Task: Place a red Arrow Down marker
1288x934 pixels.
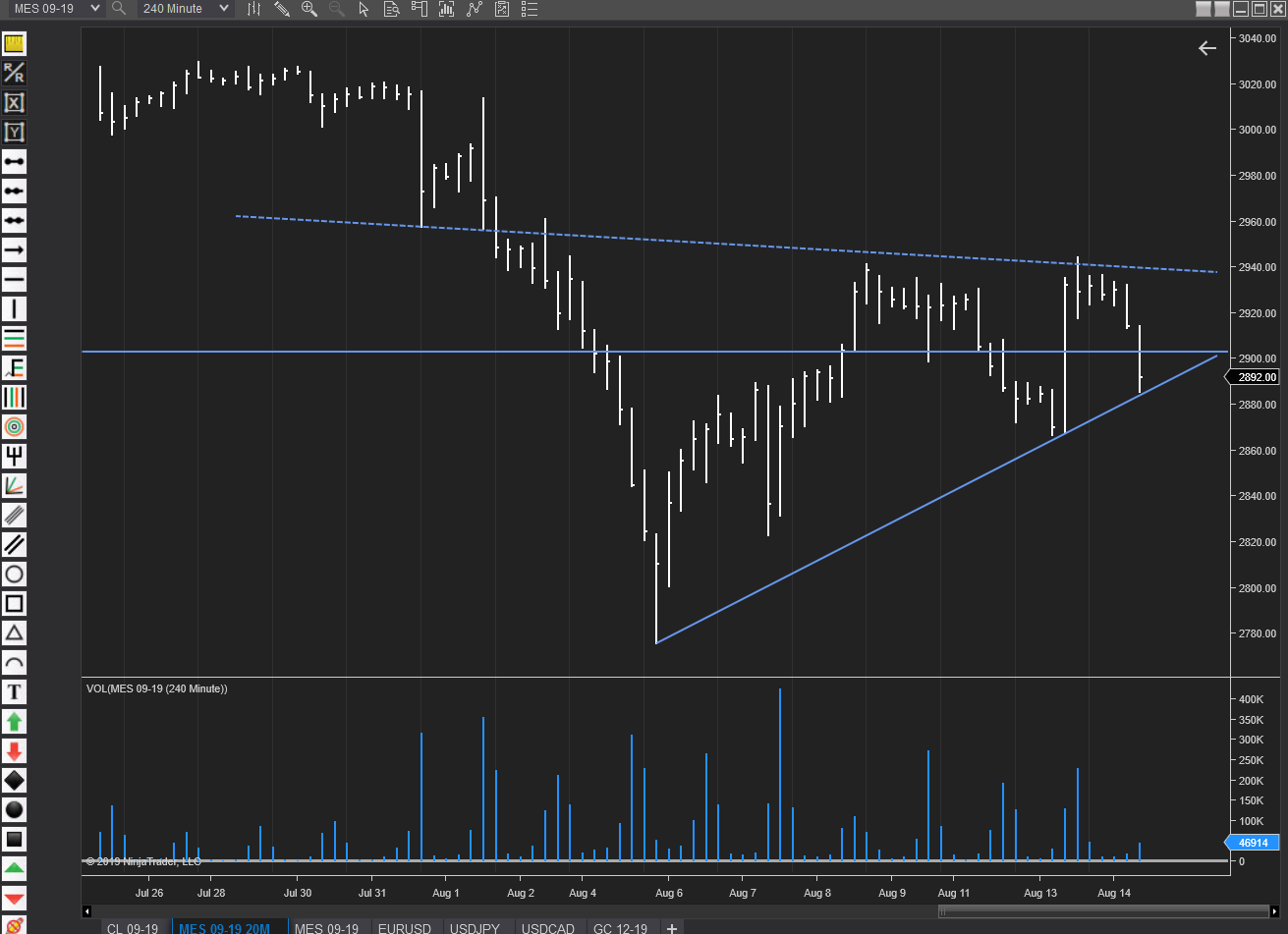Action: click(14, 750)
